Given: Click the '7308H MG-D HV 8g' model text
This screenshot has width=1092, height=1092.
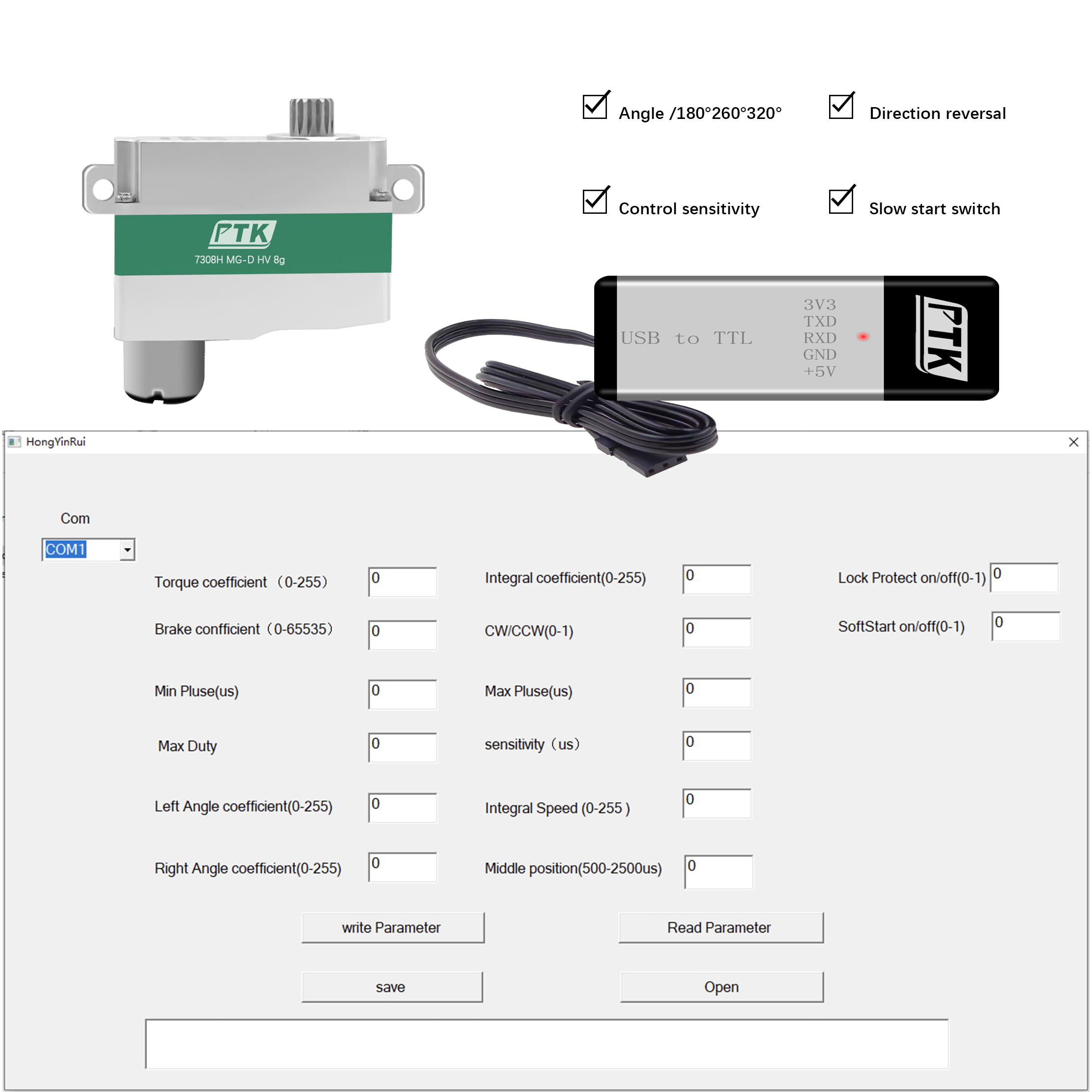Looking at the screenshot, I should [x=240, y=260].
